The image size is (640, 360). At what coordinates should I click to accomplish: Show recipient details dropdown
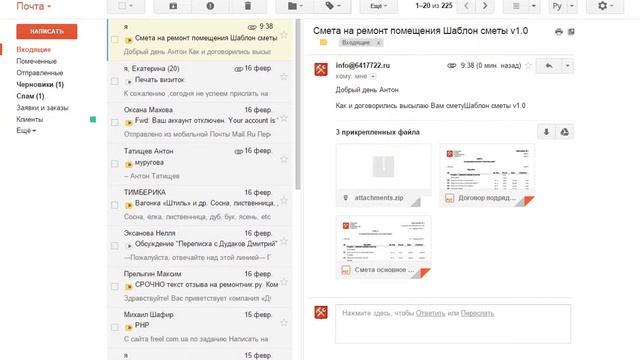pyautogui.click(x=373, y=76)
